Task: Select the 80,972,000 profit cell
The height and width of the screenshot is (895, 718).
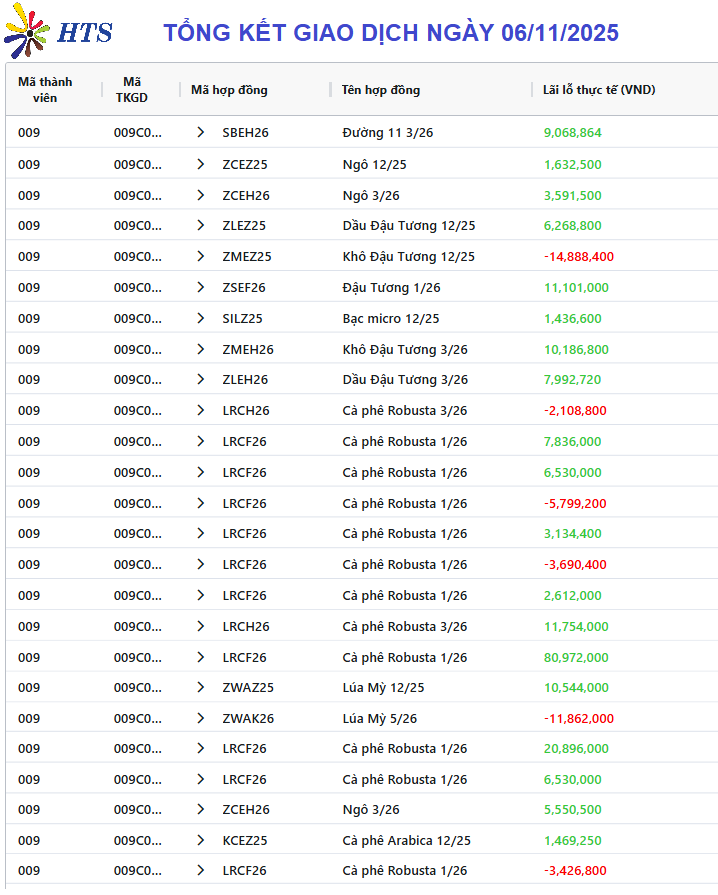Action: pos(576,658)
